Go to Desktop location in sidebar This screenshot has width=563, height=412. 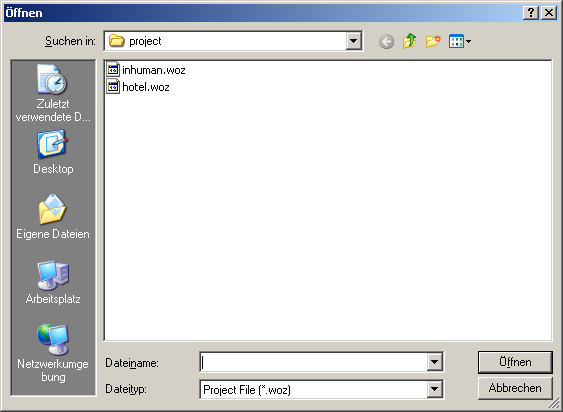tap(53, 152)
